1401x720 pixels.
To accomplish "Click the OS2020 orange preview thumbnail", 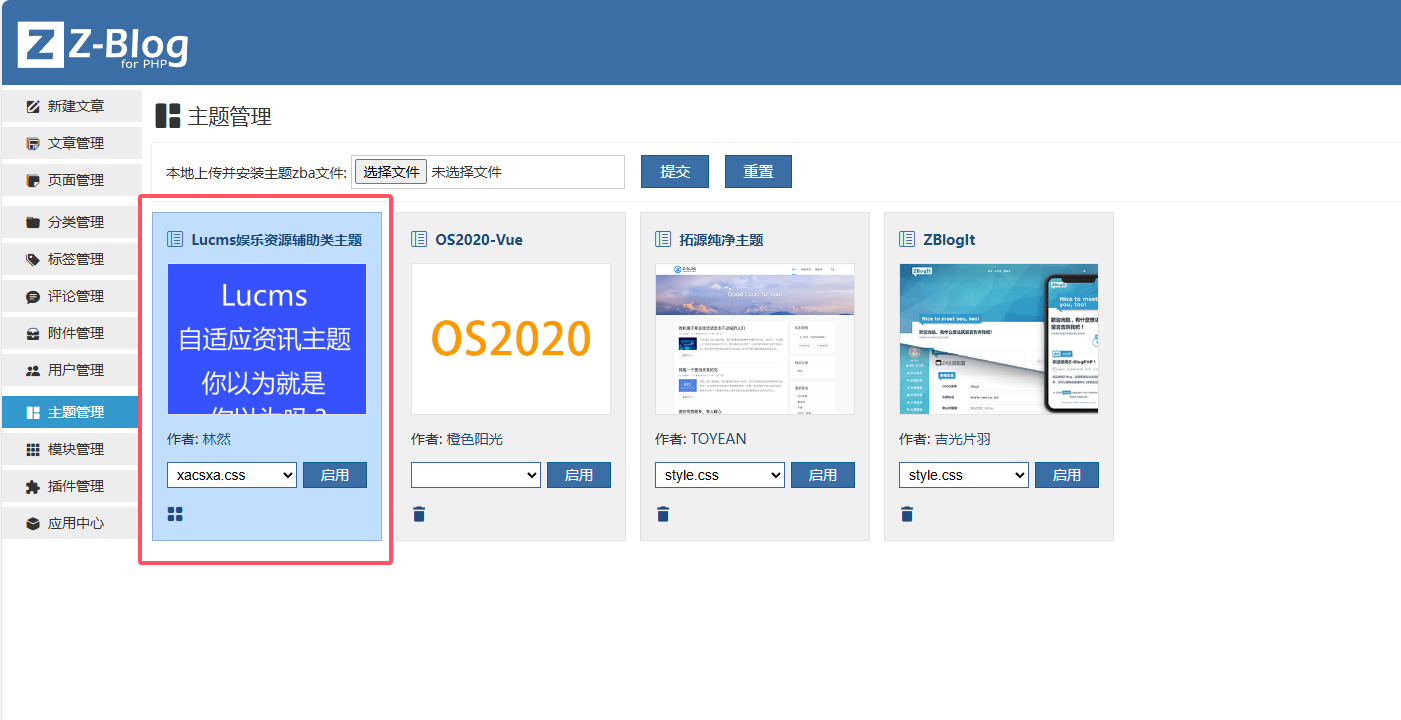I will point(511,339).
